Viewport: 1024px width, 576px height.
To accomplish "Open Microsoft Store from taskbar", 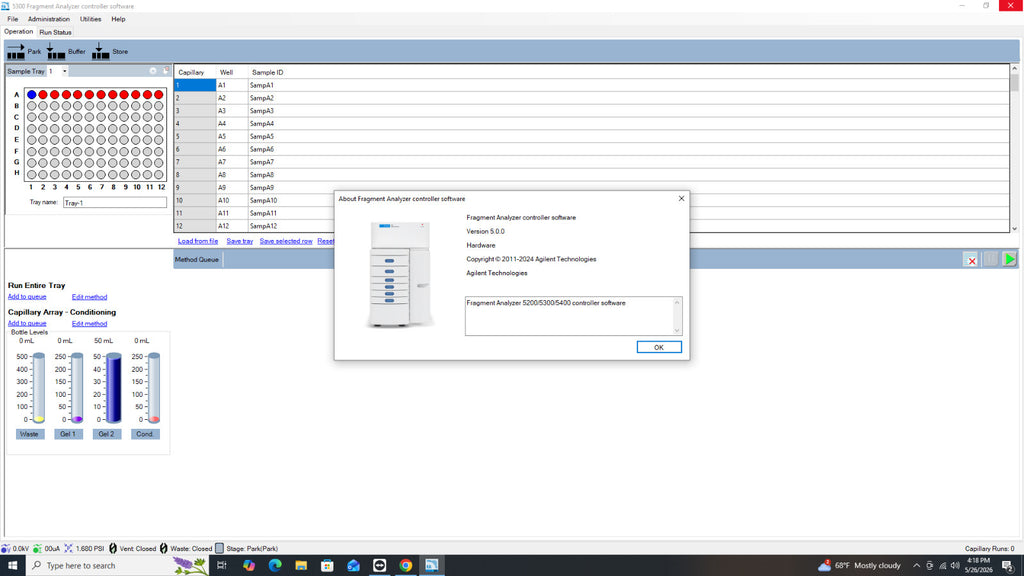I will pos(327,566).
